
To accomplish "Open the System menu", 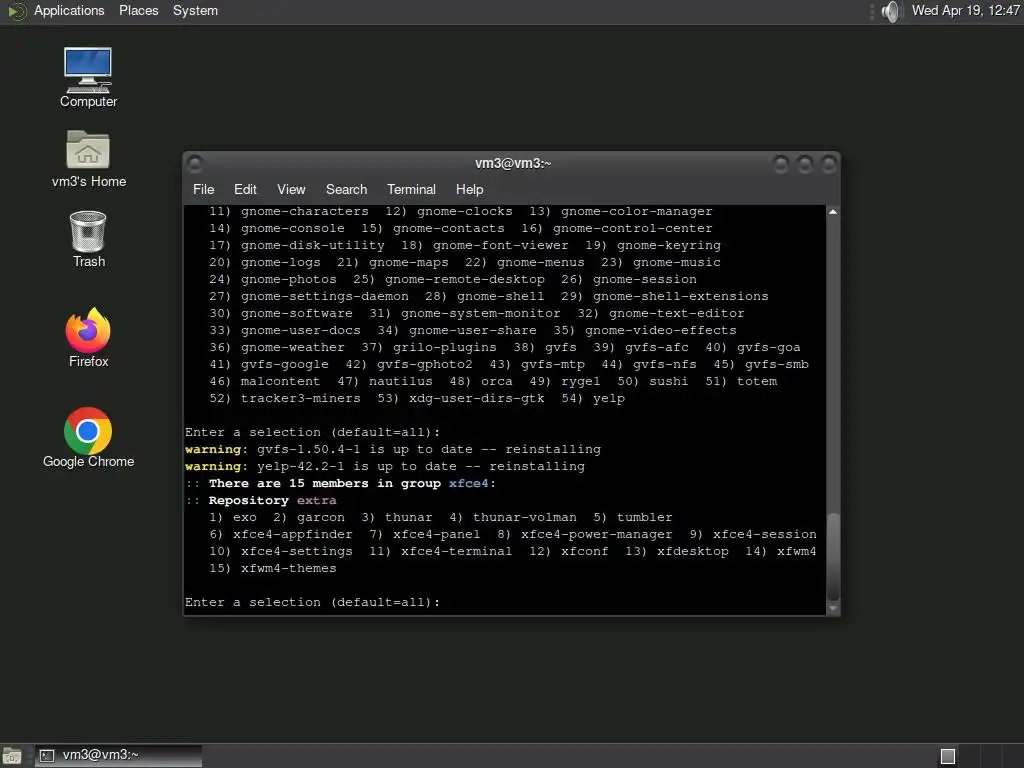I will tap(195, 11).
